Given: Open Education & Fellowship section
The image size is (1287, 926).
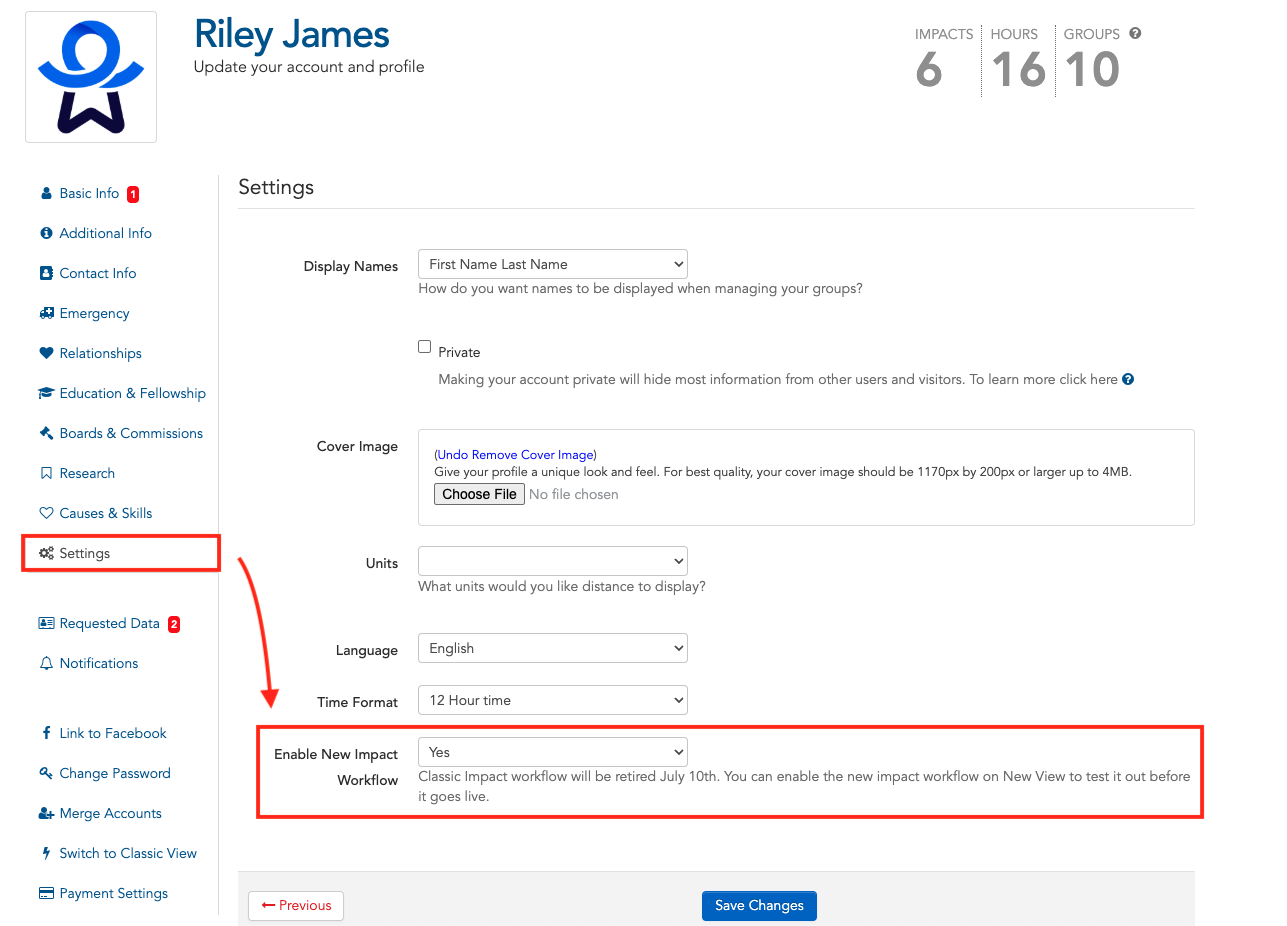Looking at the screenshot, I should point(133,393).
